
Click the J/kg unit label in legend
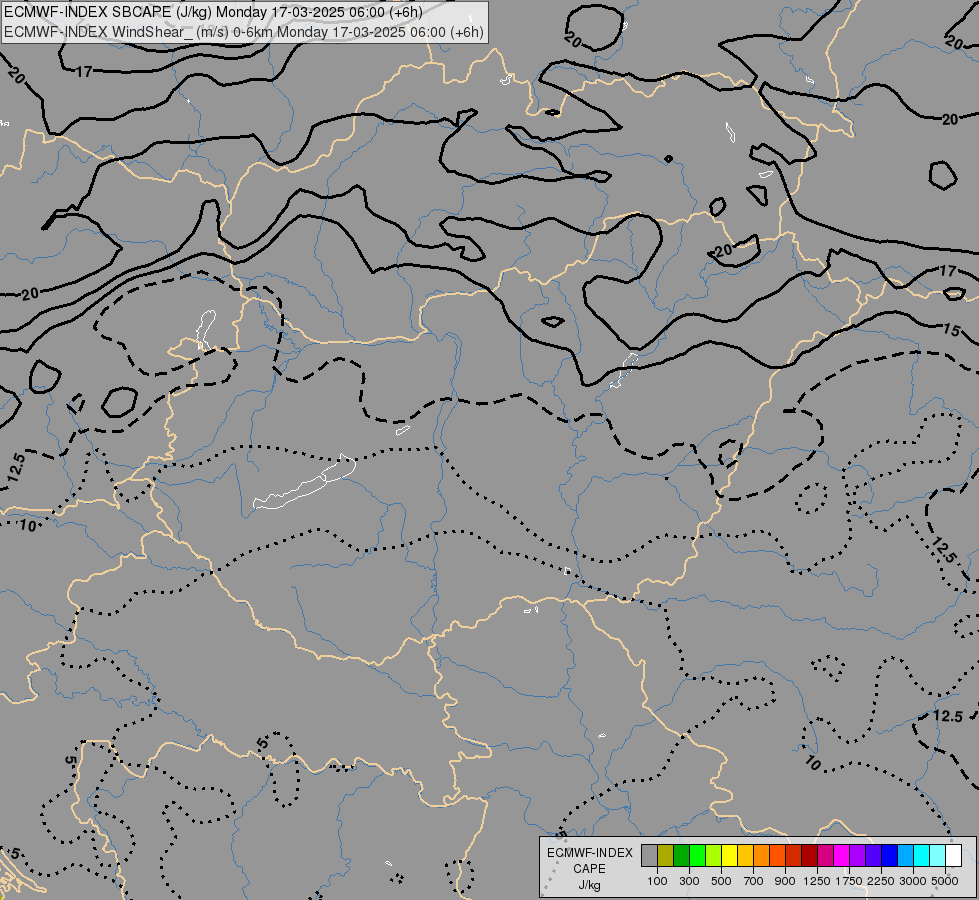tap(589, 885)
